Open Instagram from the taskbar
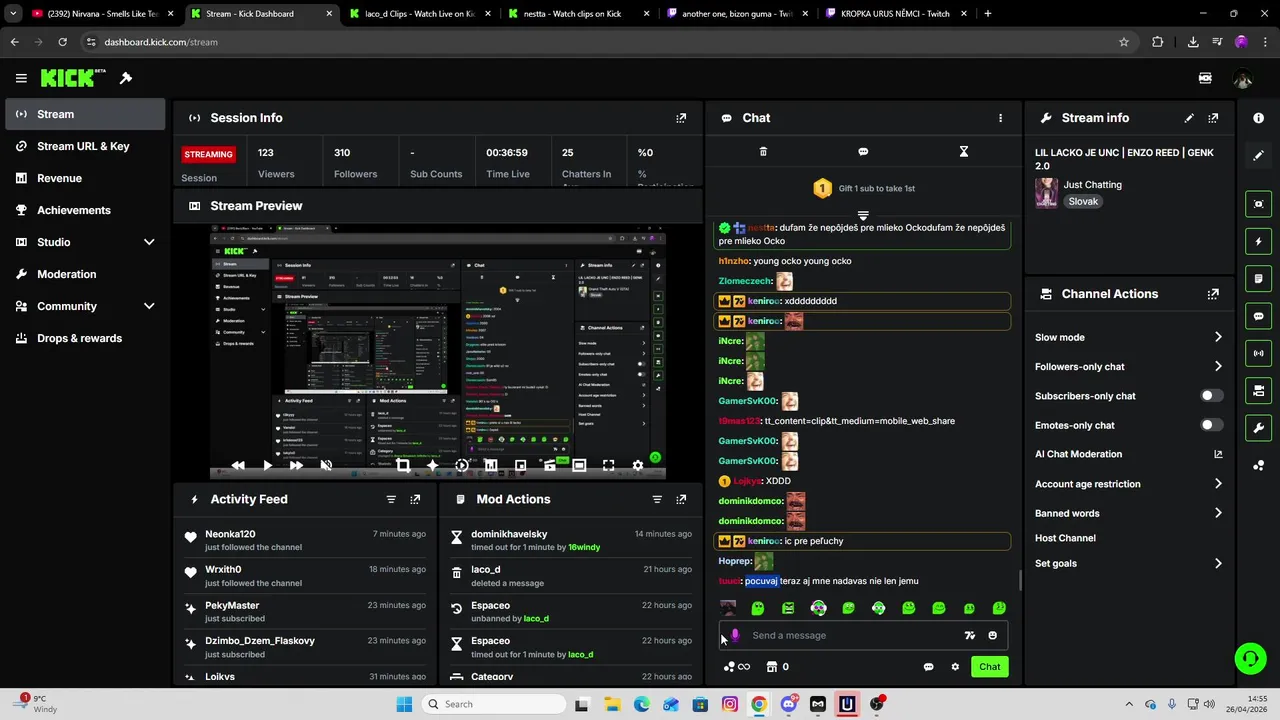 point(730,704)
